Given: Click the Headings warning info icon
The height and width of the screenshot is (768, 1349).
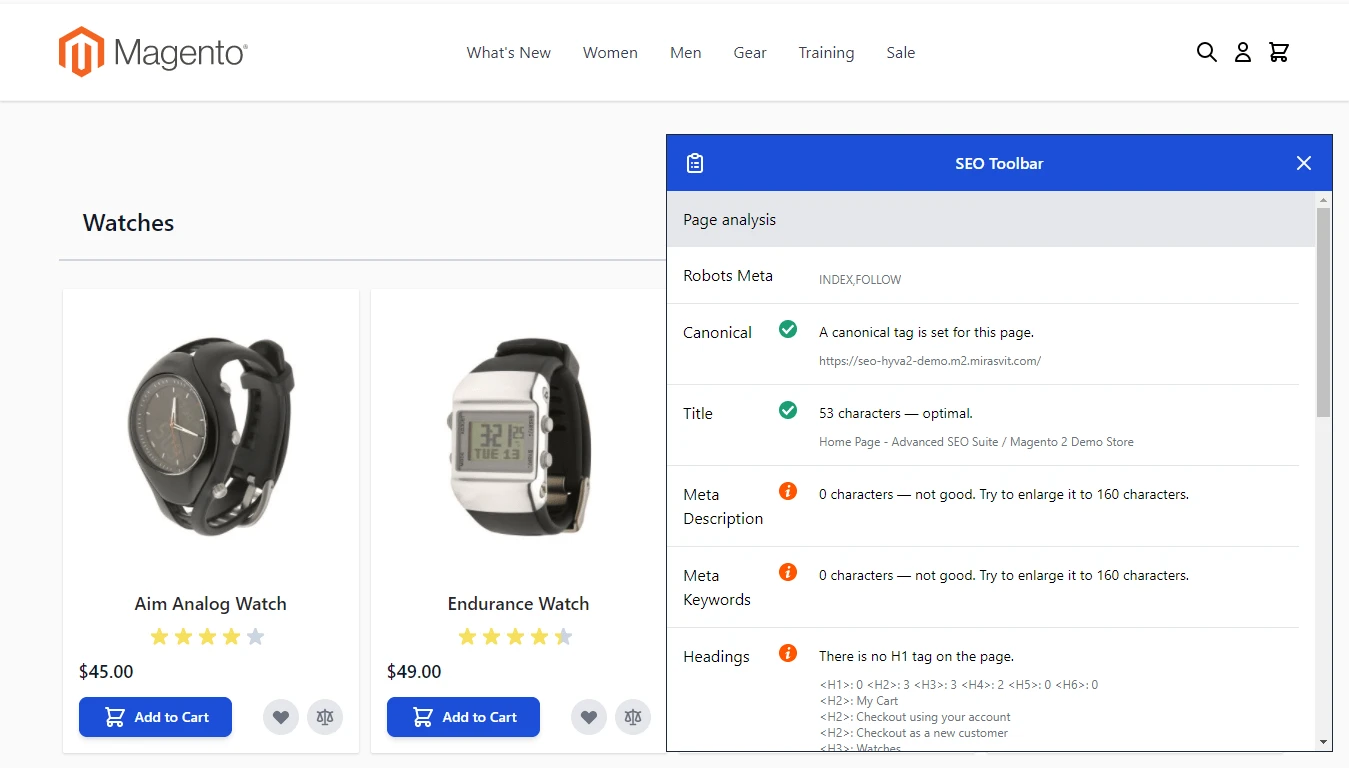Looking at the screenshot, I should click(x=788, y=654).
